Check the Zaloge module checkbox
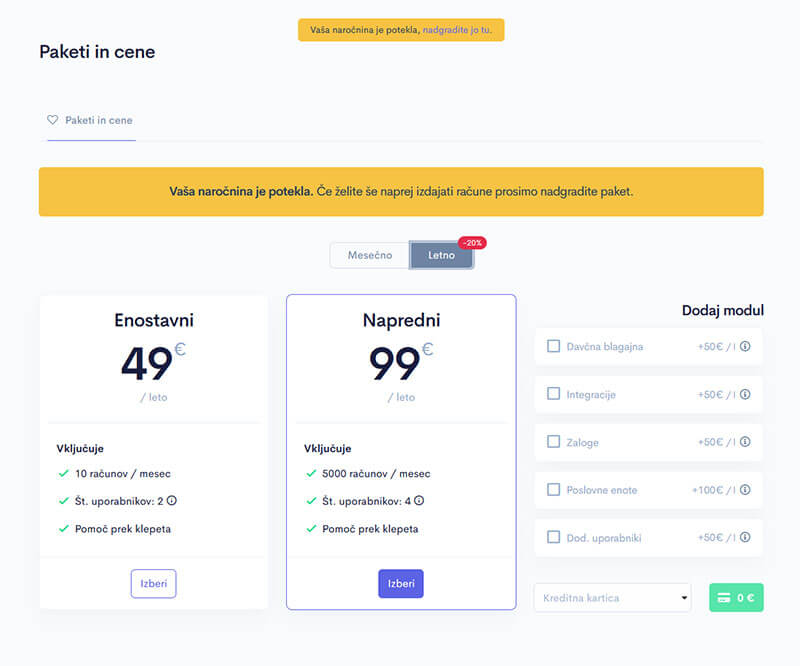 (553, 442)
